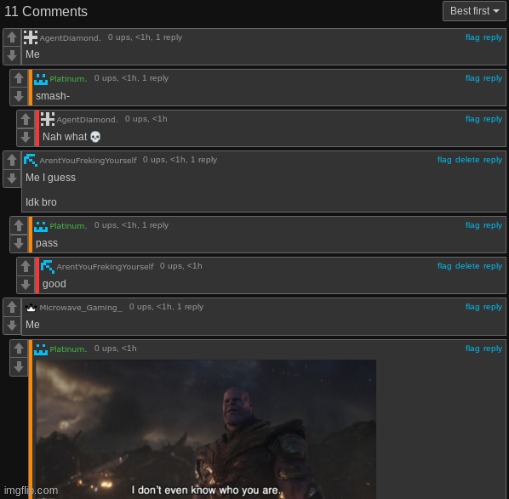Open the first ArentYouFrekingYourself username link
The height and width of the screenshot is (499, 509).
pos(88,160)
